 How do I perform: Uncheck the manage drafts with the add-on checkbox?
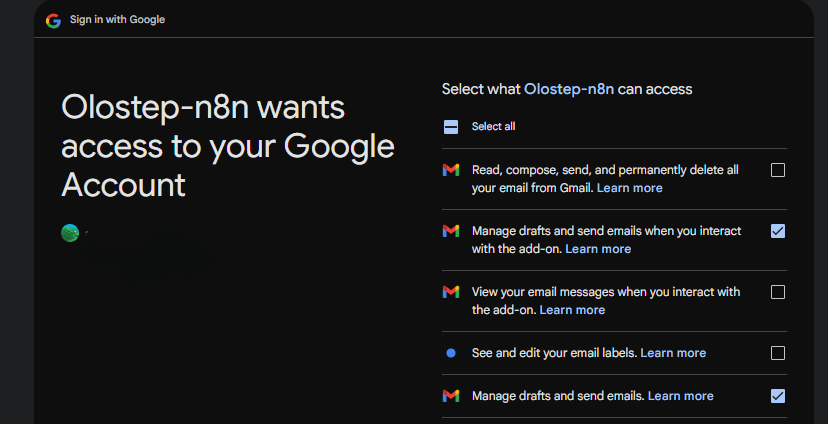tap(778, 231)
